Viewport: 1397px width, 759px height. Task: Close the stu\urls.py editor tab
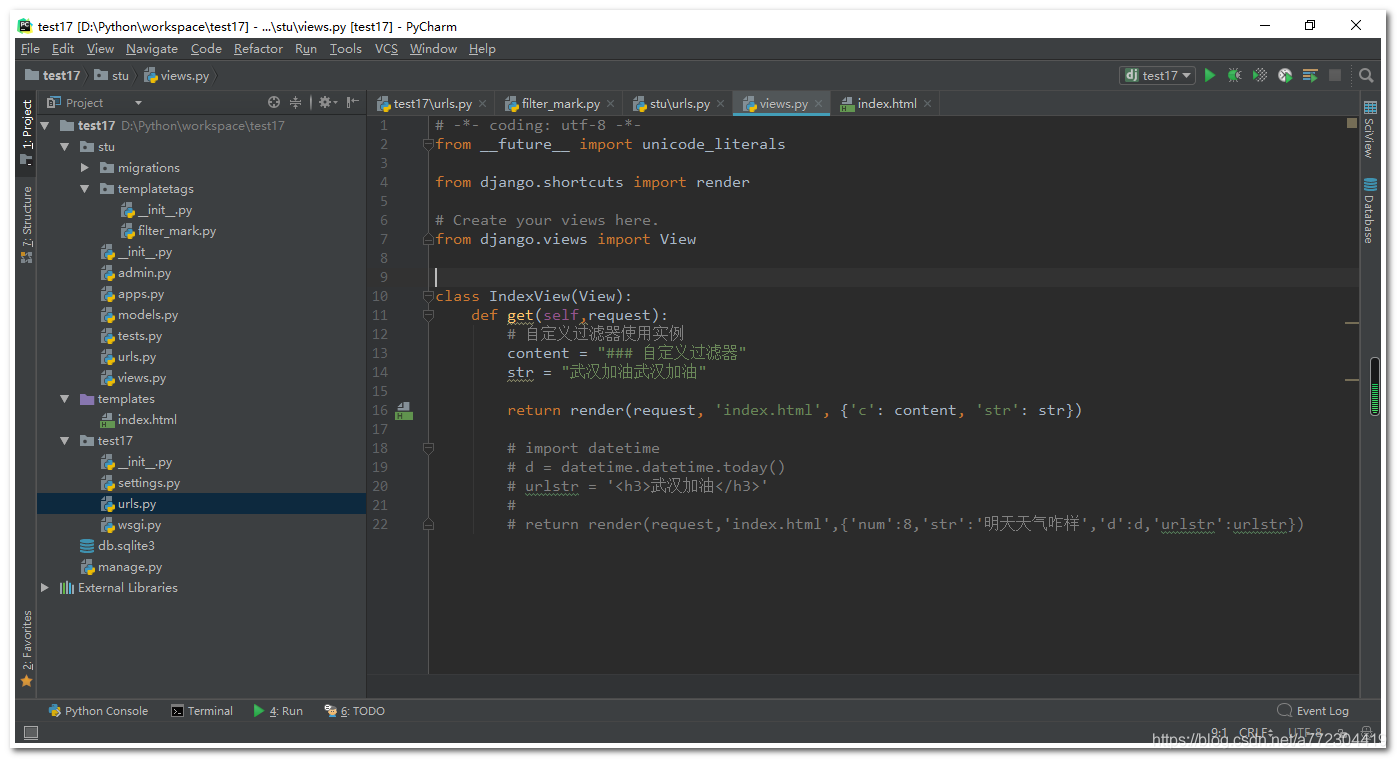[x=721, y=104]
